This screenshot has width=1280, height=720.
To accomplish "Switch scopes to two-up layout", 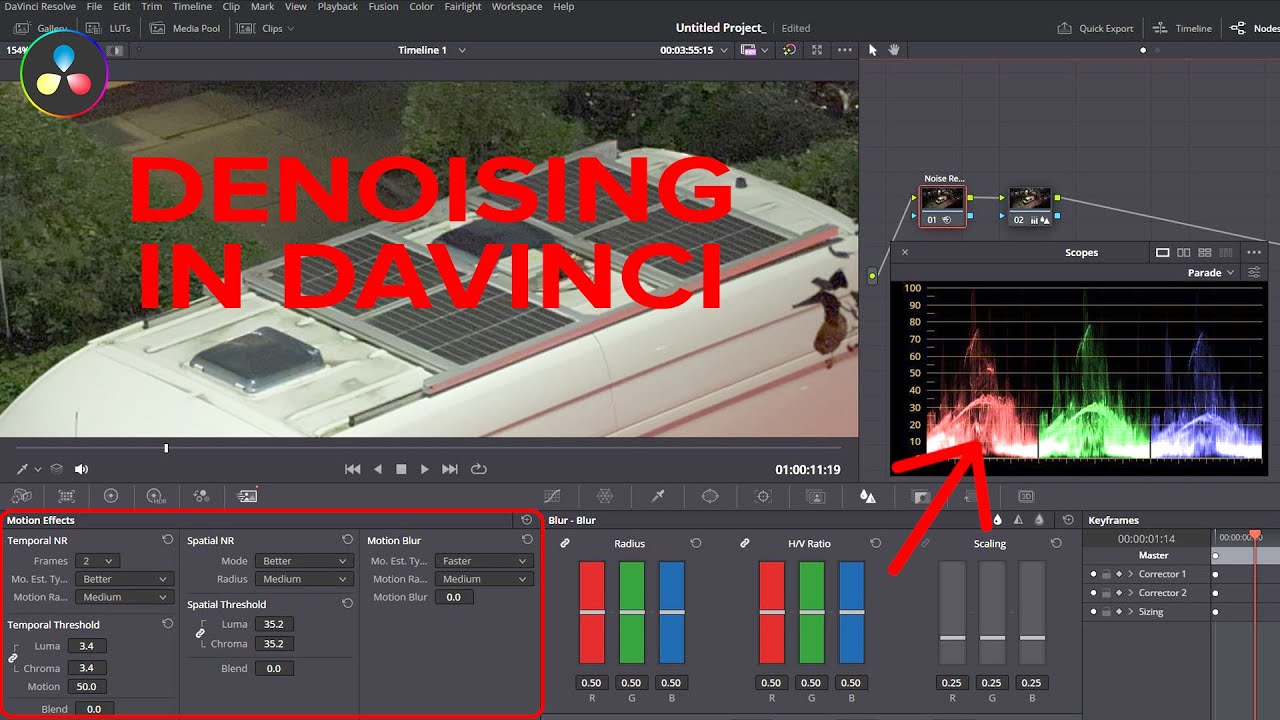I will pos(1183,253).
